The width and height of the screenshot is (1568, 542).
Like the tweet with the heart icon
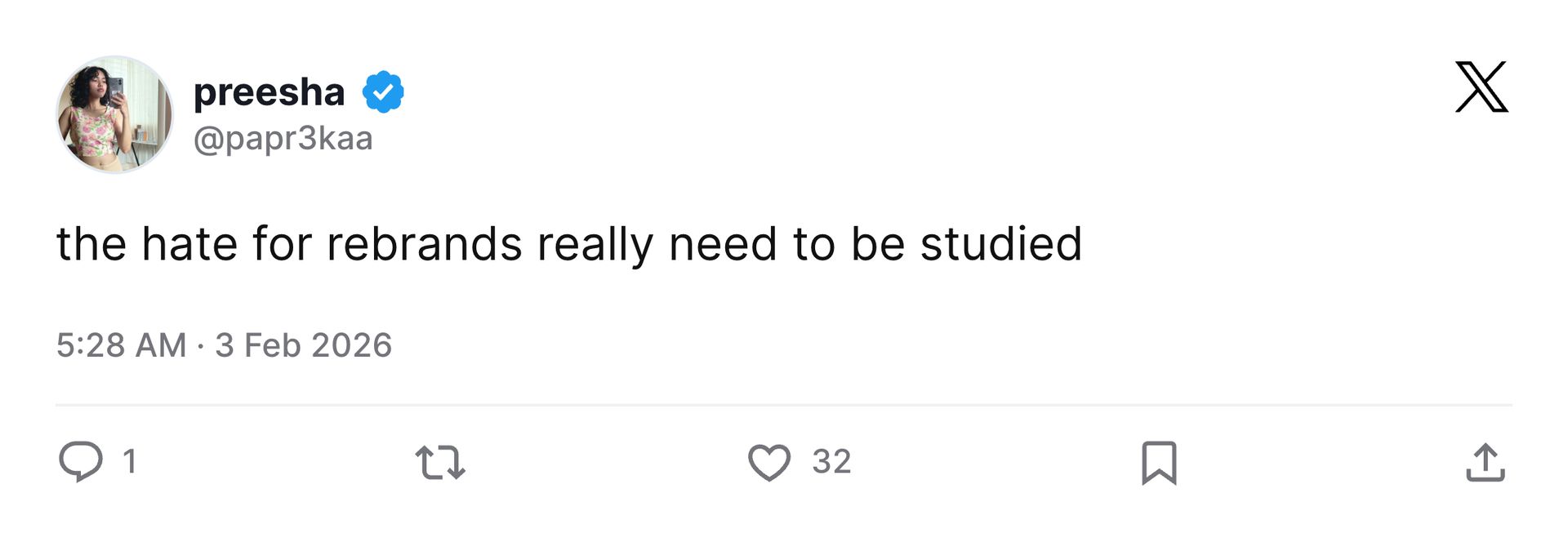[x=769, y=462]
